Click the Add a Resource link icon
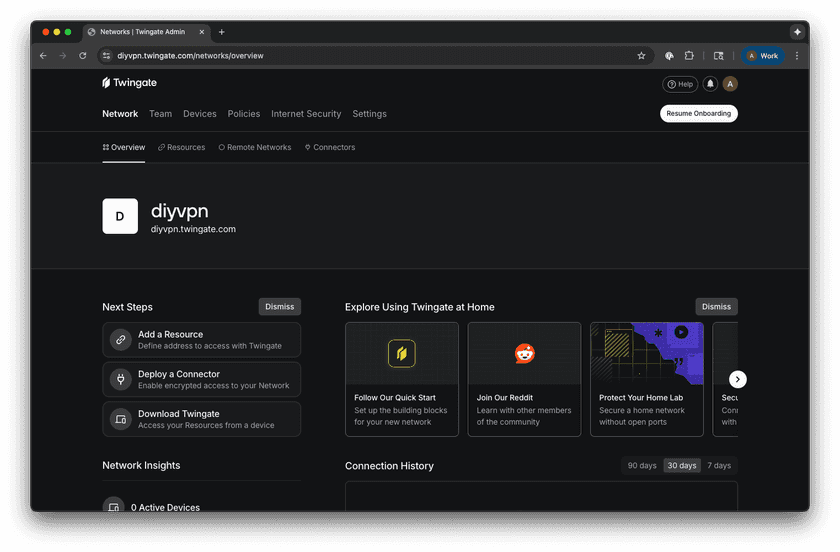This screenshot has height=552, width=840. [x=120, y=340]
